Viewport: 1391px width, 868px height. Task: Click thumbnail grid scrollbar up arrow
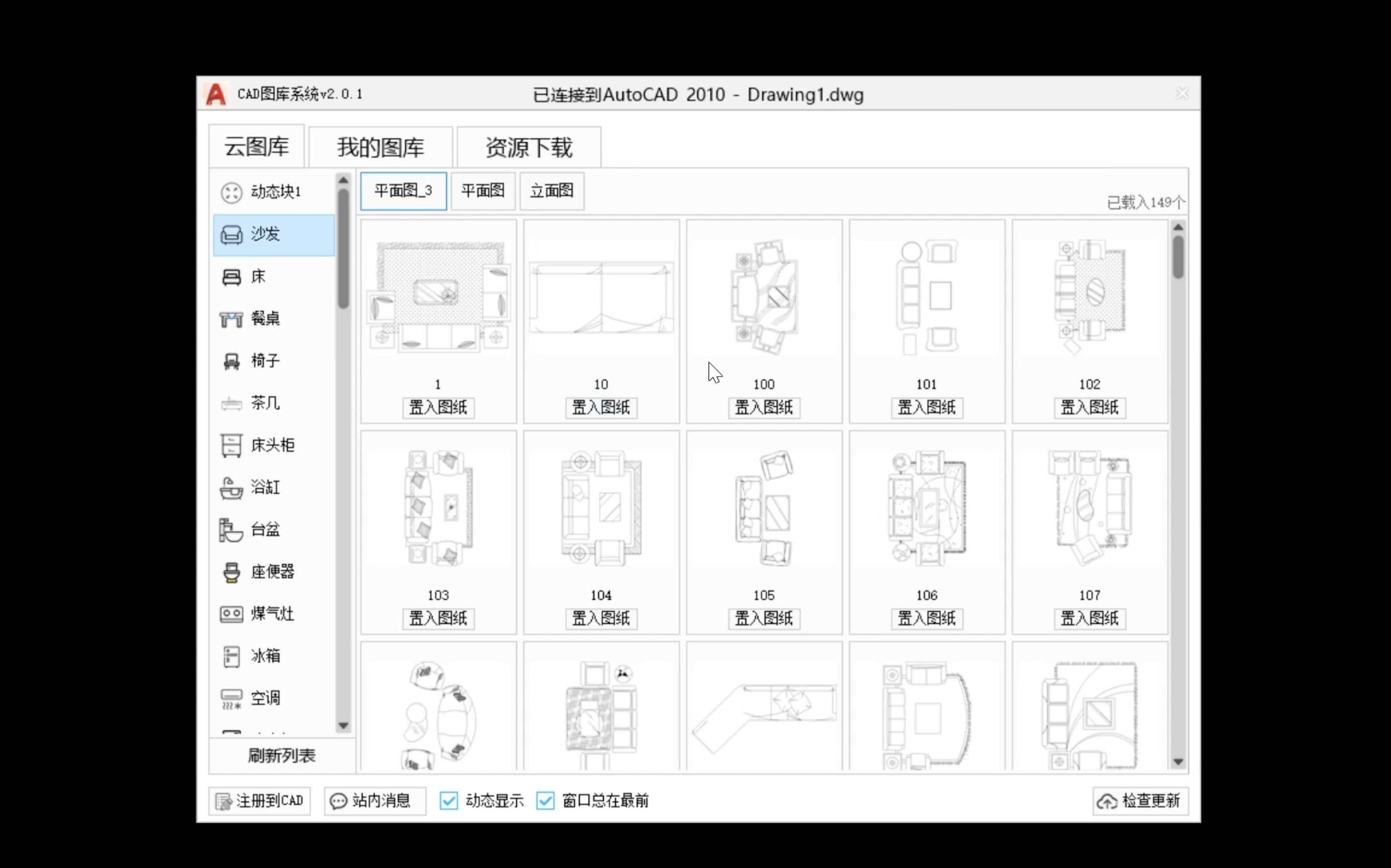point(1178,228)
